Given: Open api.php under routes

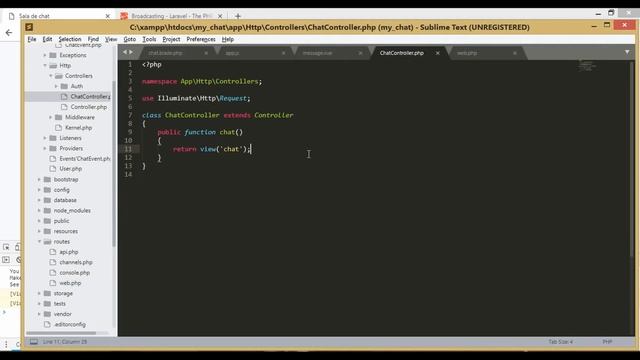Looking at the screenshot, I should (x=69, y=252).
